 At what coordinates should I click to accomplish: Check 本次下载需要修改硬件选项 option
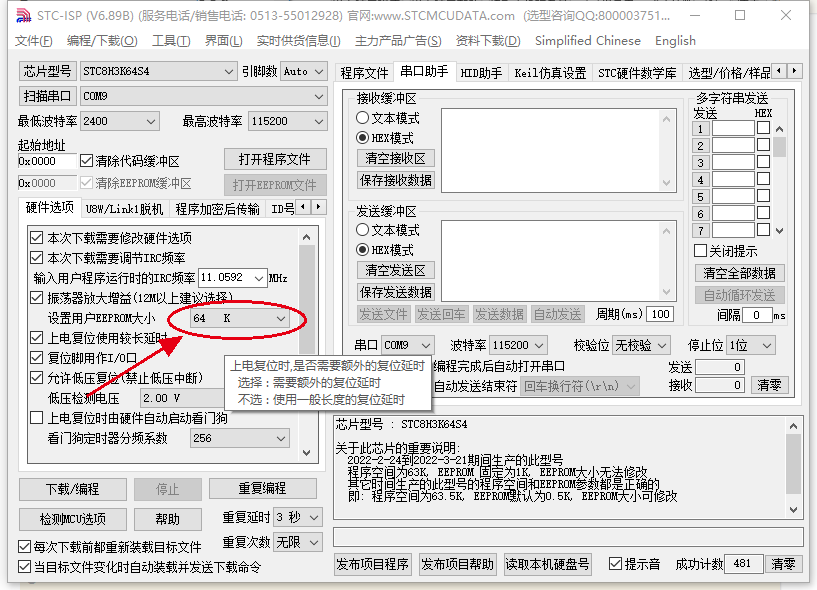[x=36, y=238]
